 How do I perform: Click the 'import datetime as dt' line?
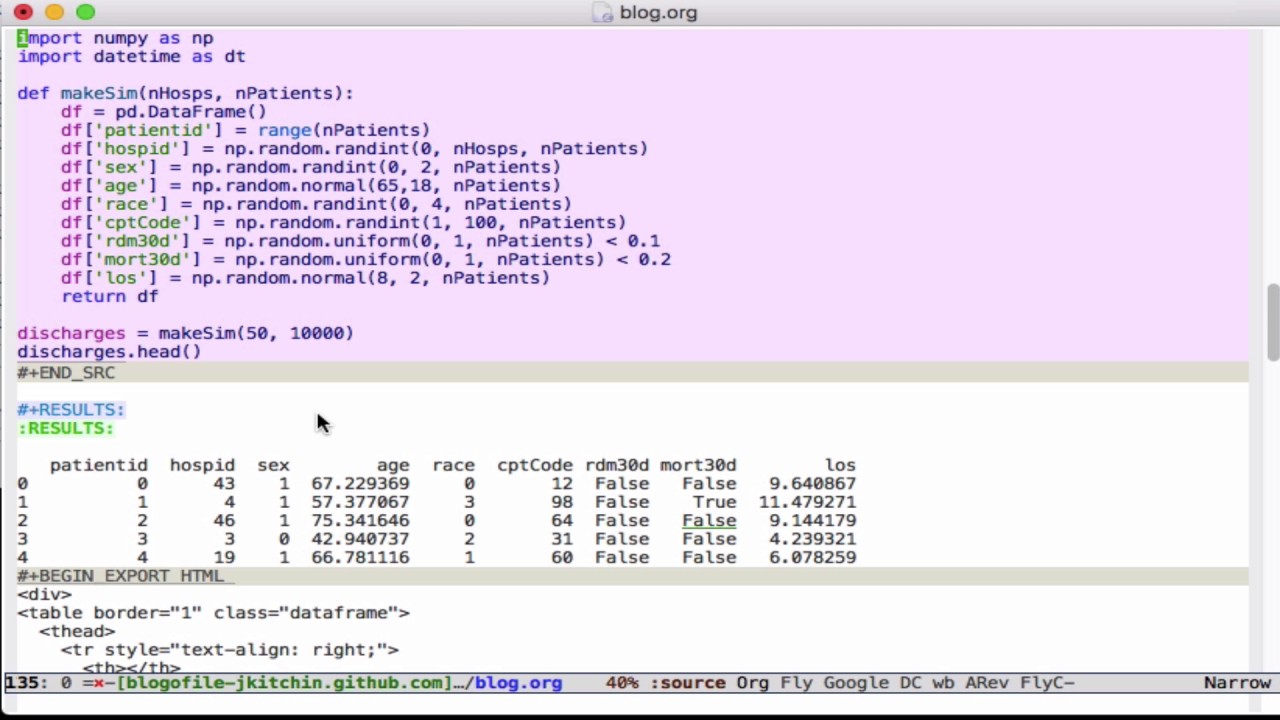(x=131, y=56)
